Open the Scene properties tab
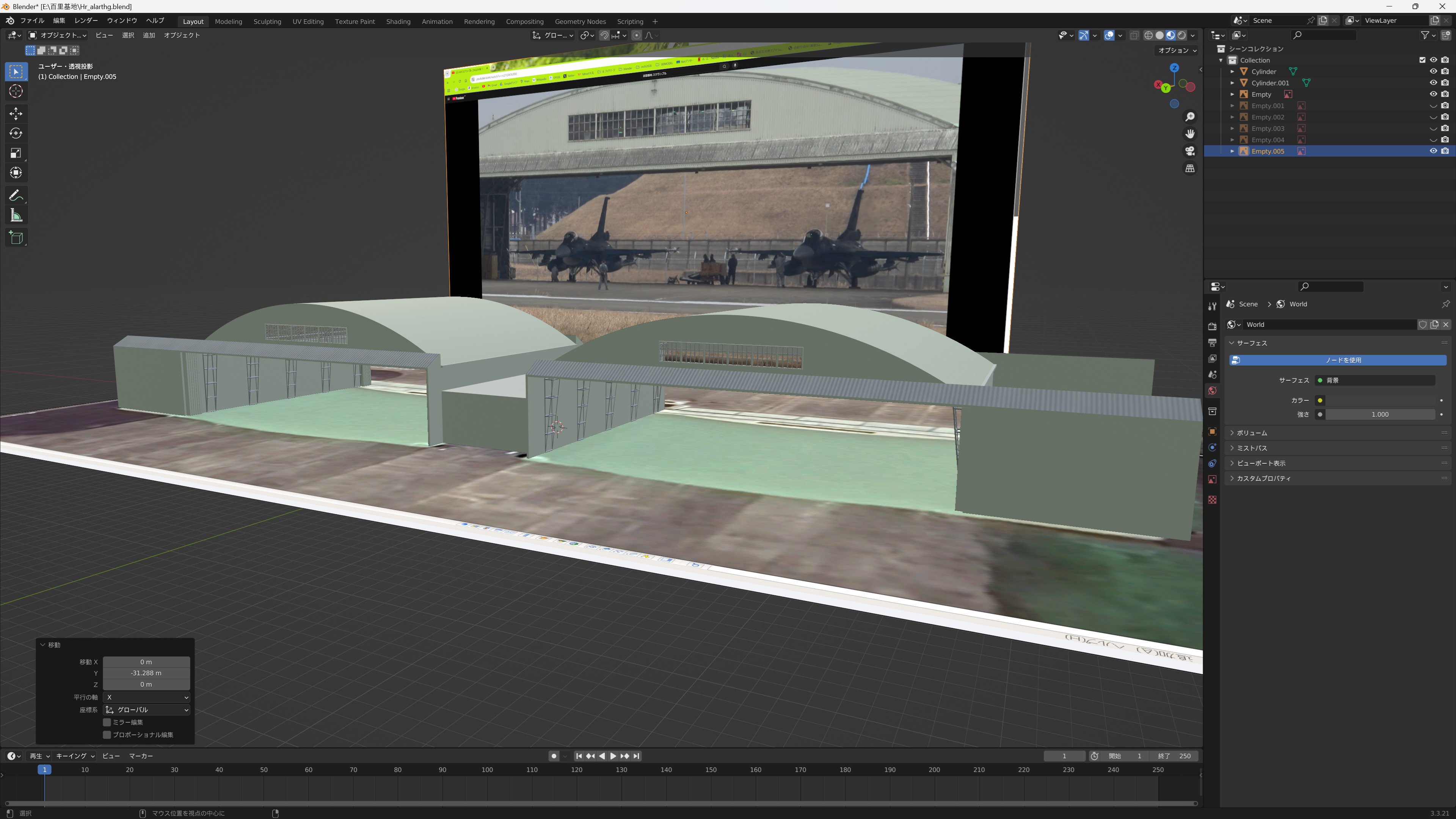This screenshot has width=1456, height=819. [x=1212, y=374]
